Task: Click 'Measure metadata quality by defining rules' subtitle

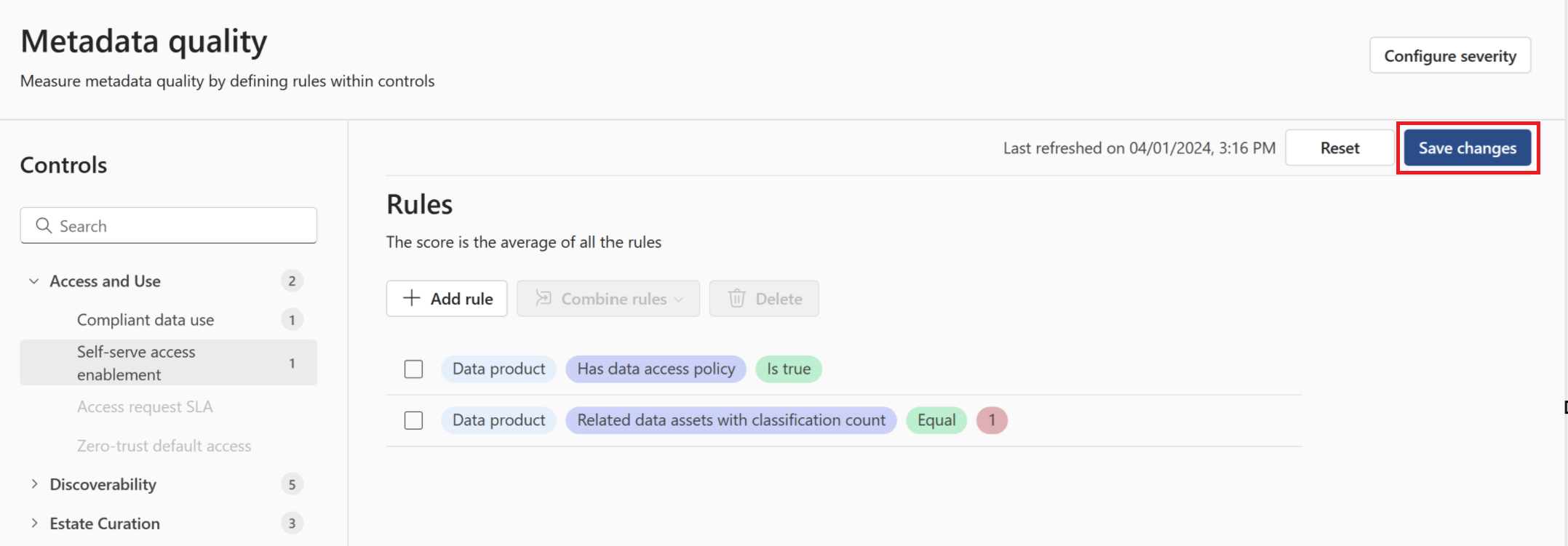Action: pos(227,81)
